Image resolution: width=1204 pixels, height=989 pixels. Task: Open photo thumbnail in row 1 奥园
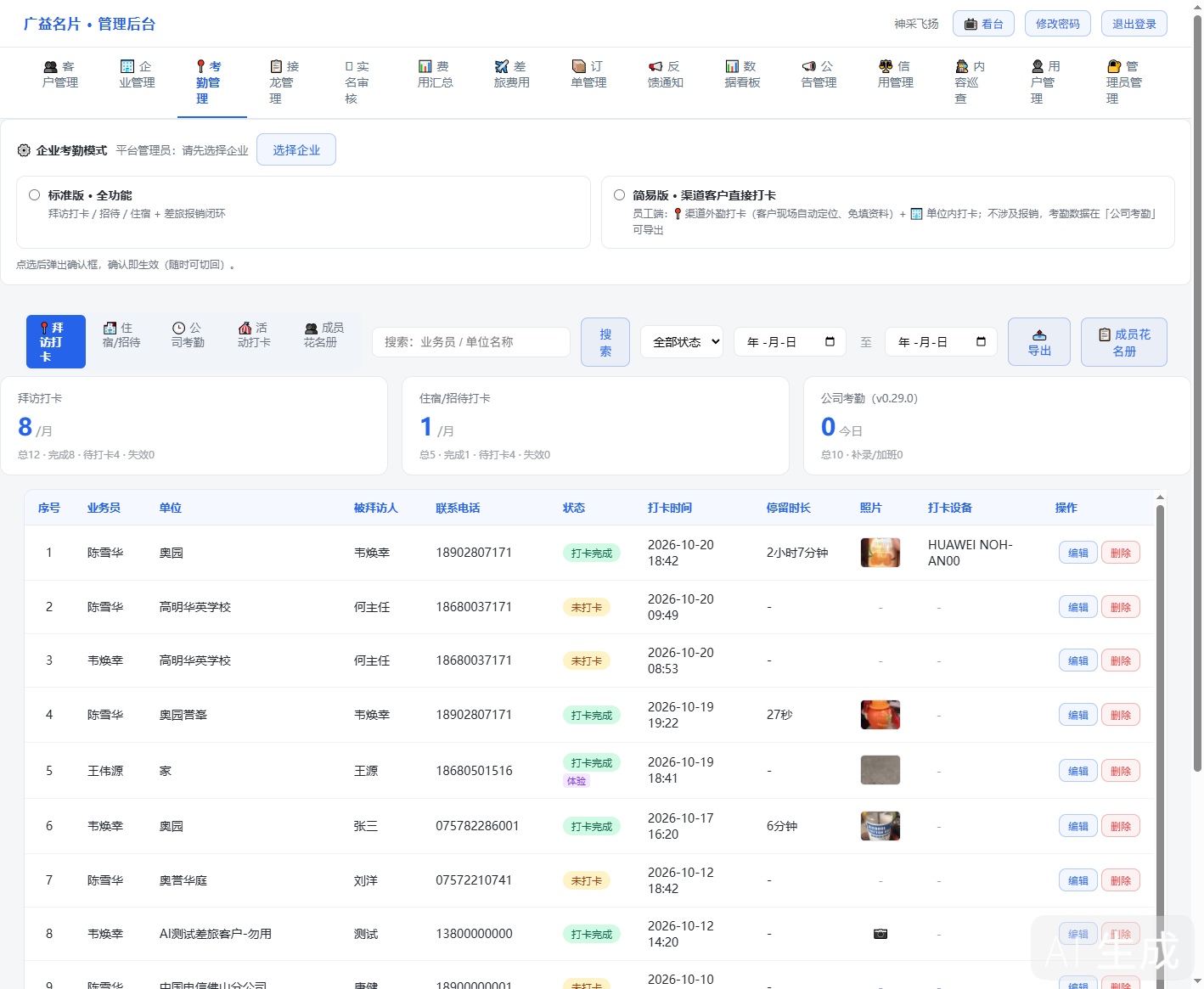[880, 553]
